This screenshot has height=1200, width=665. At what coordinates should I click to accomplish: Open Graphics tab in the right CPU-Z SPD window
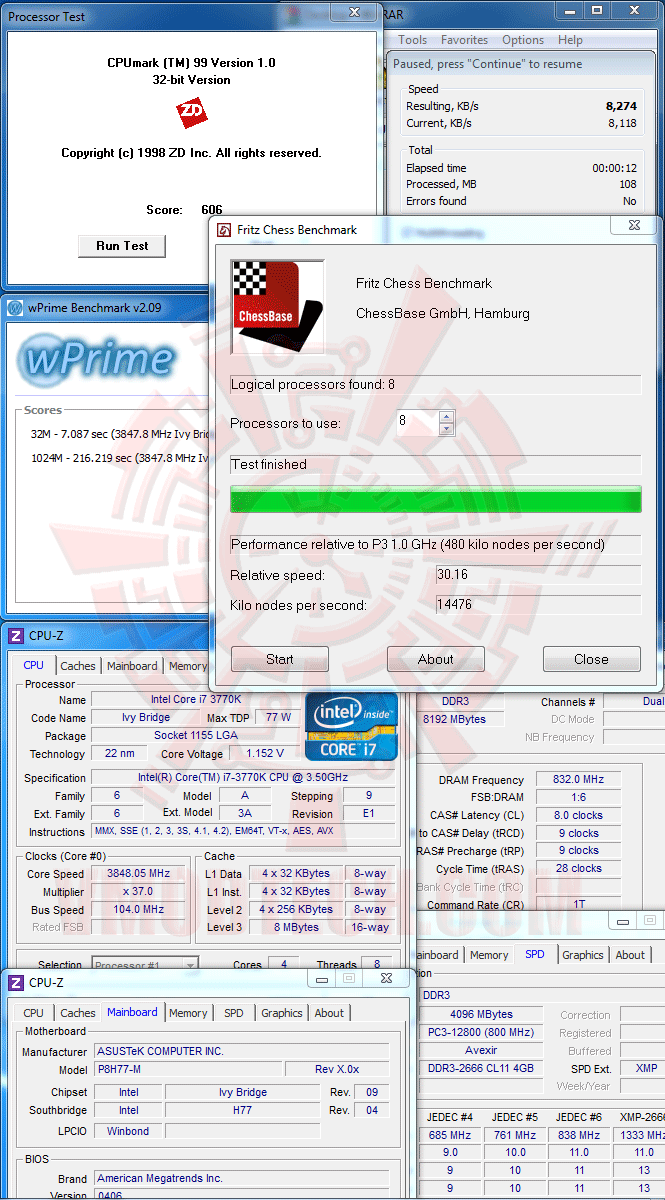[583, 955]
